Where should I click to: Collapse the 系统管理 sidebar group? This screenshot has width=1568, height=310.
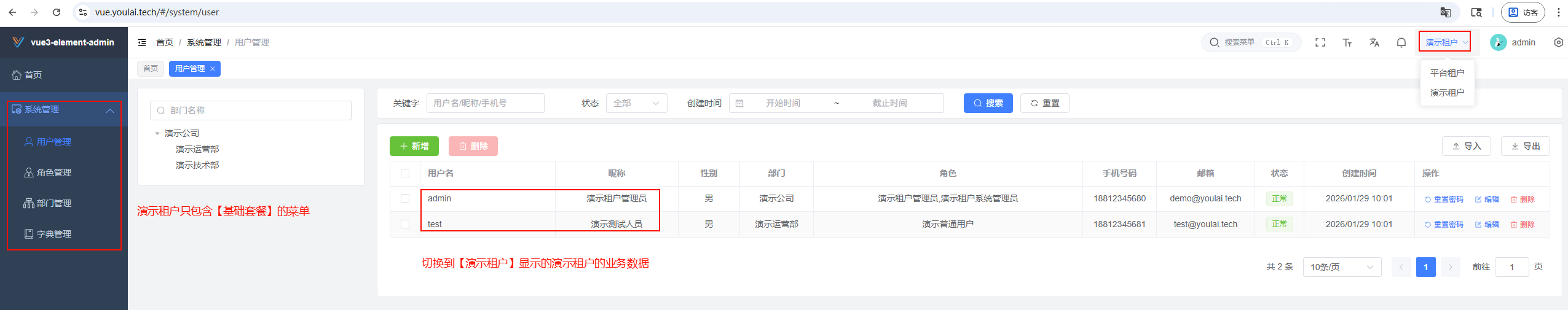point(64,110)
